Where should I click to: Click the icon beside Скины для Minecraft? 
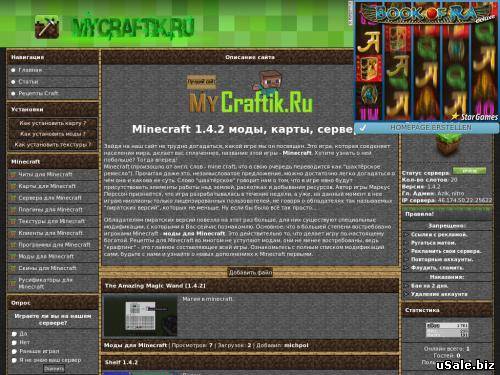[x=13, y=268]
